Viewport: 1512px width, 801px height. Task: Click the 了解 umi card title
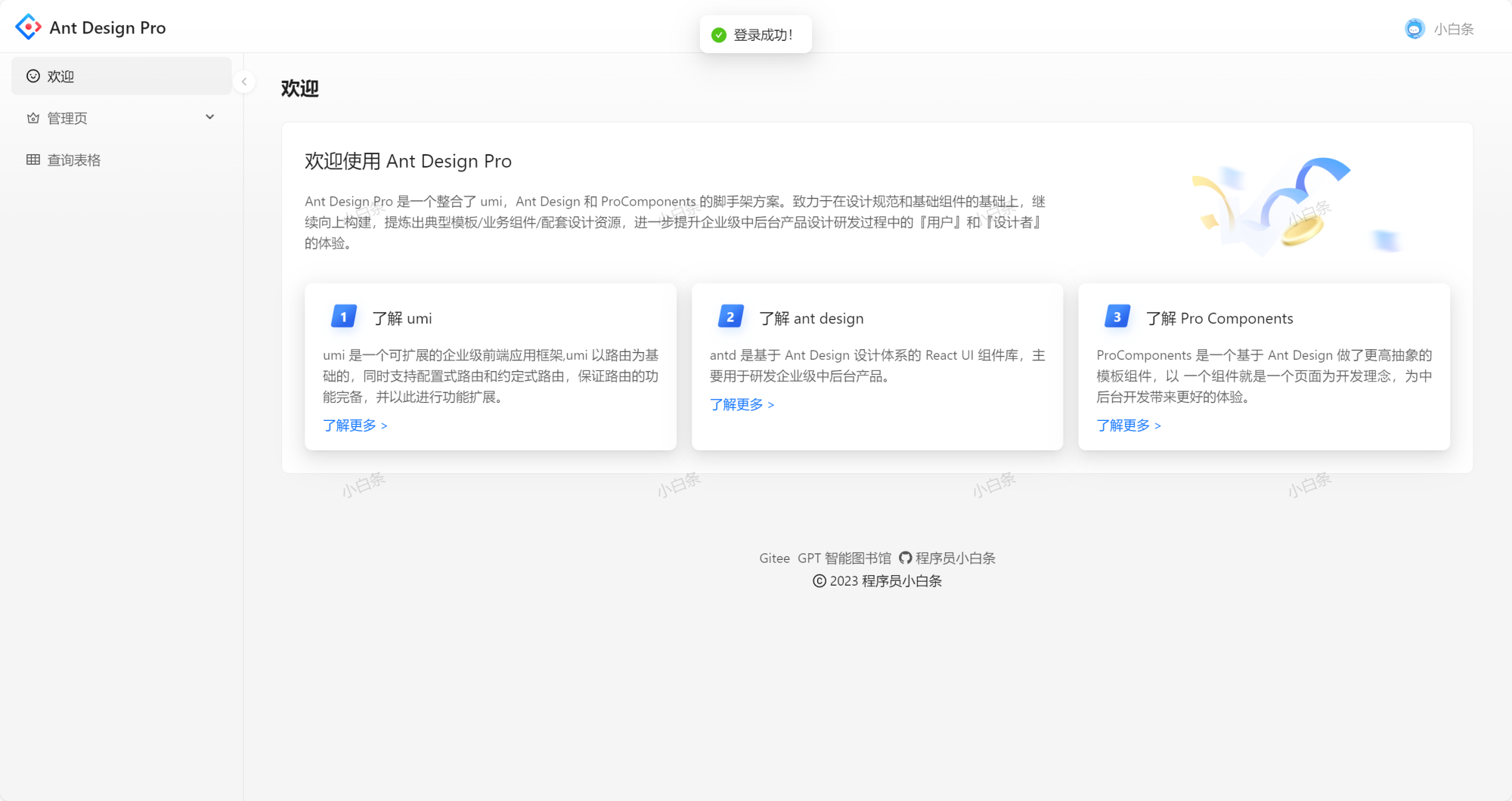tap(402, 318)
